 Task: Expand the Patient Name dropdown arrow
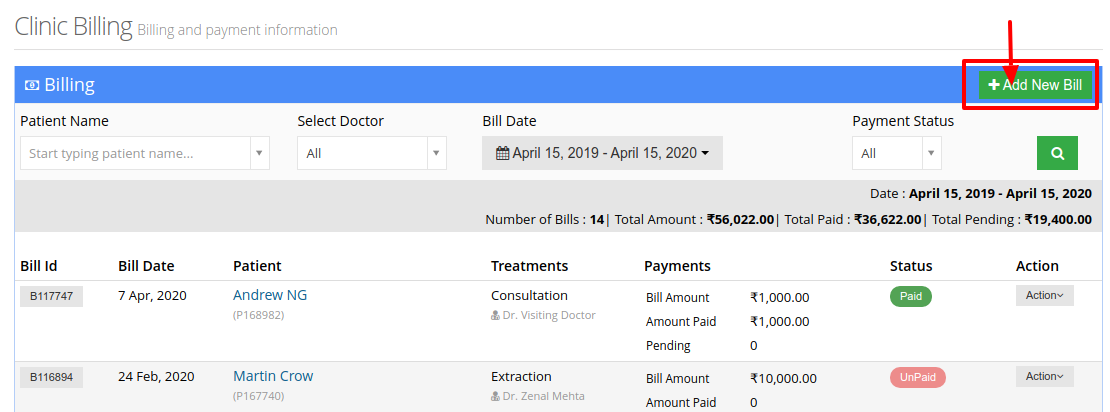pyautogui.click(x=258, y=153)
